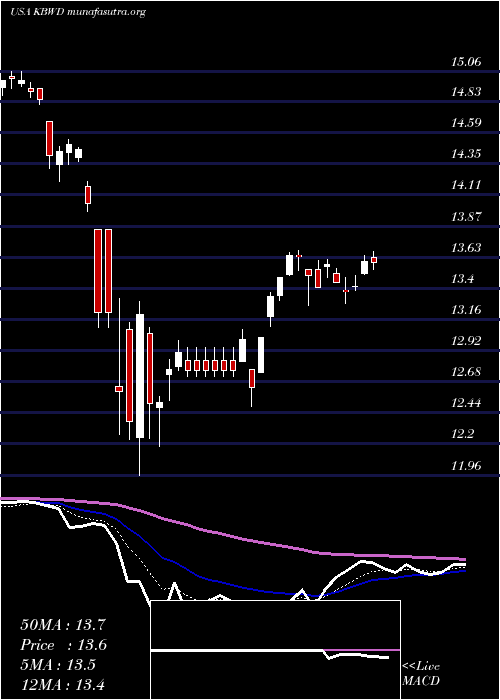The height and width of the screenshot is (700, 500).
Task: Click the 12MA : 13.4 reading
Action: click(62, 684)
